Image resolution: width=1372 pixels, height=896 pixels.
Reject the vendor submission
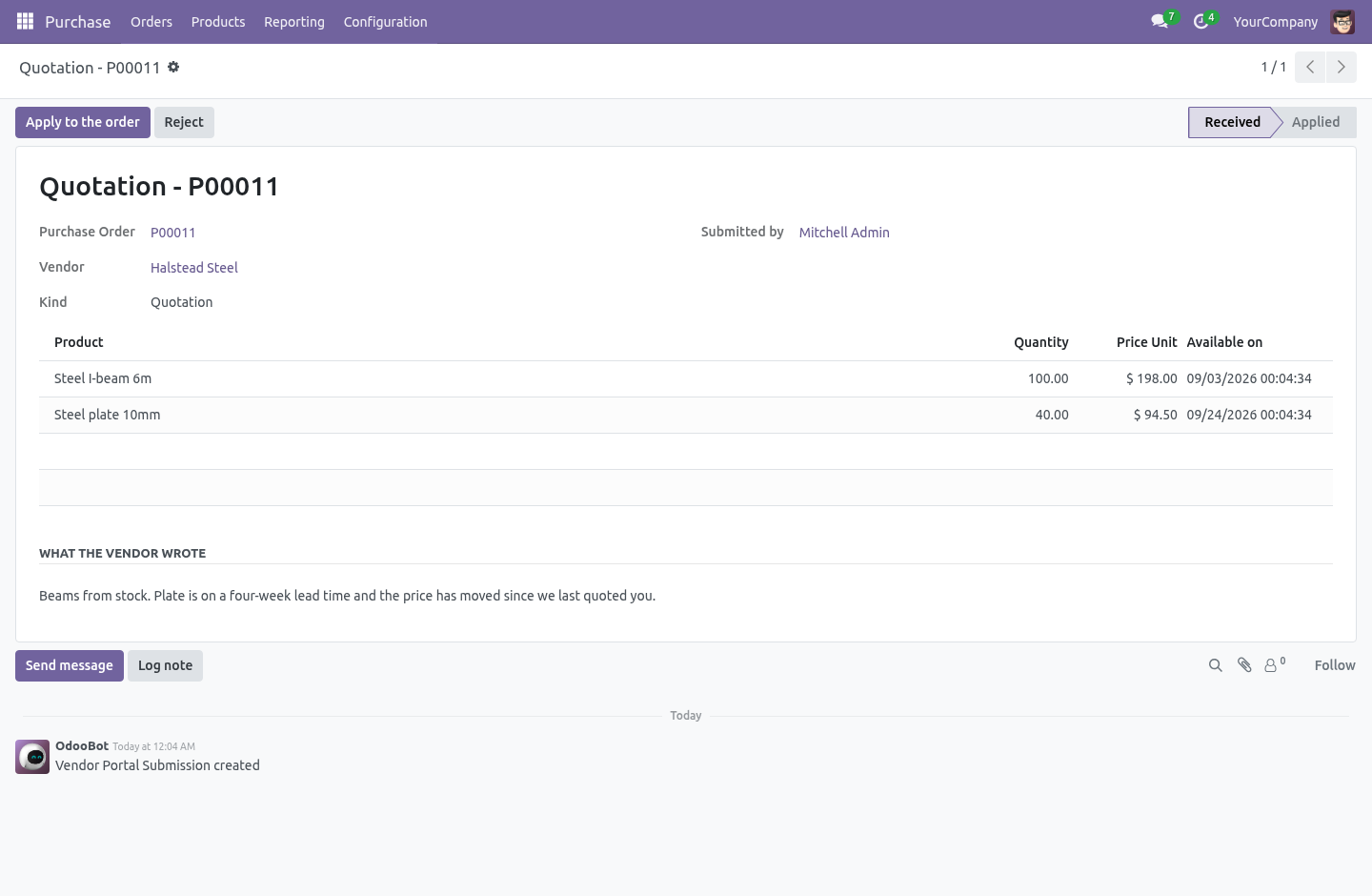pyautogui.click(x=184, y=122)
